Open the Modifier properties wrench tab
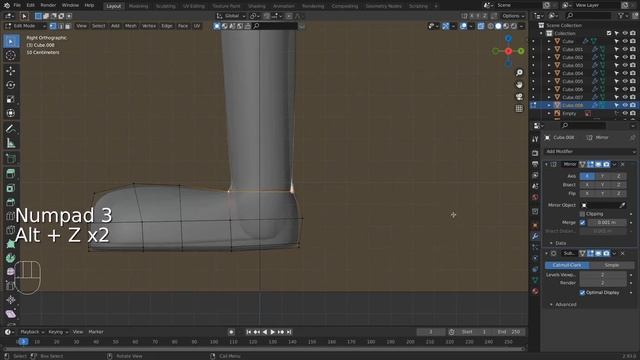This screenshot has height=360, width=640. [x=535, y=236]
